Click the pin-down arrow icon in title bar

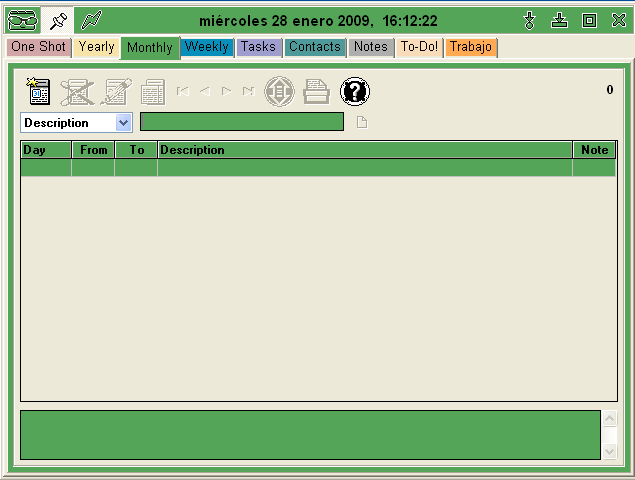(x=529, y=20)
